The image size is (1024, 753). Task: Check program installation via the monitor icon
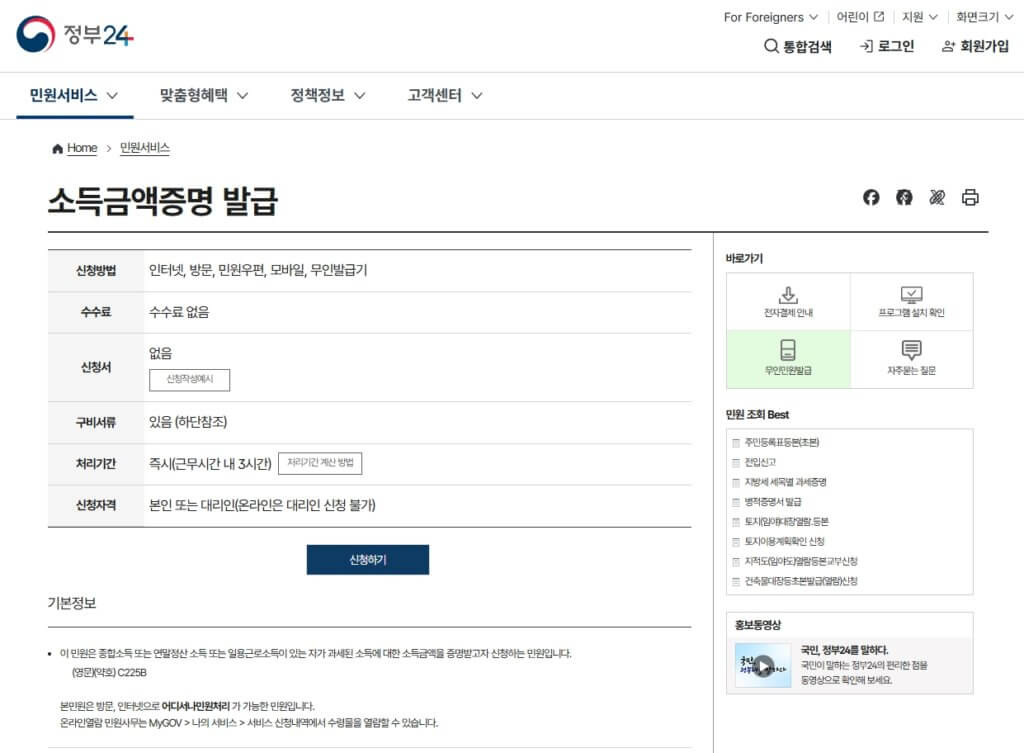pos(912,300)
